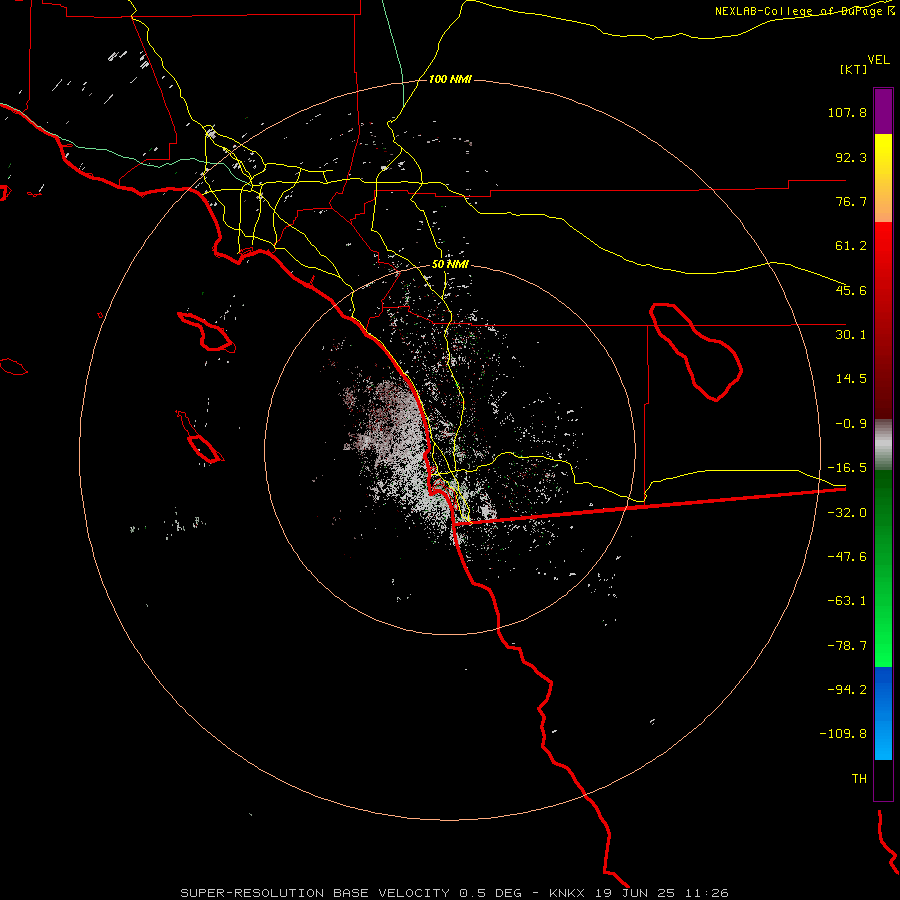Click the gray zero-velocity segment of the color bar
This screenshot has height=900, width=900.
pyautogui.click(x=883, y=445)
